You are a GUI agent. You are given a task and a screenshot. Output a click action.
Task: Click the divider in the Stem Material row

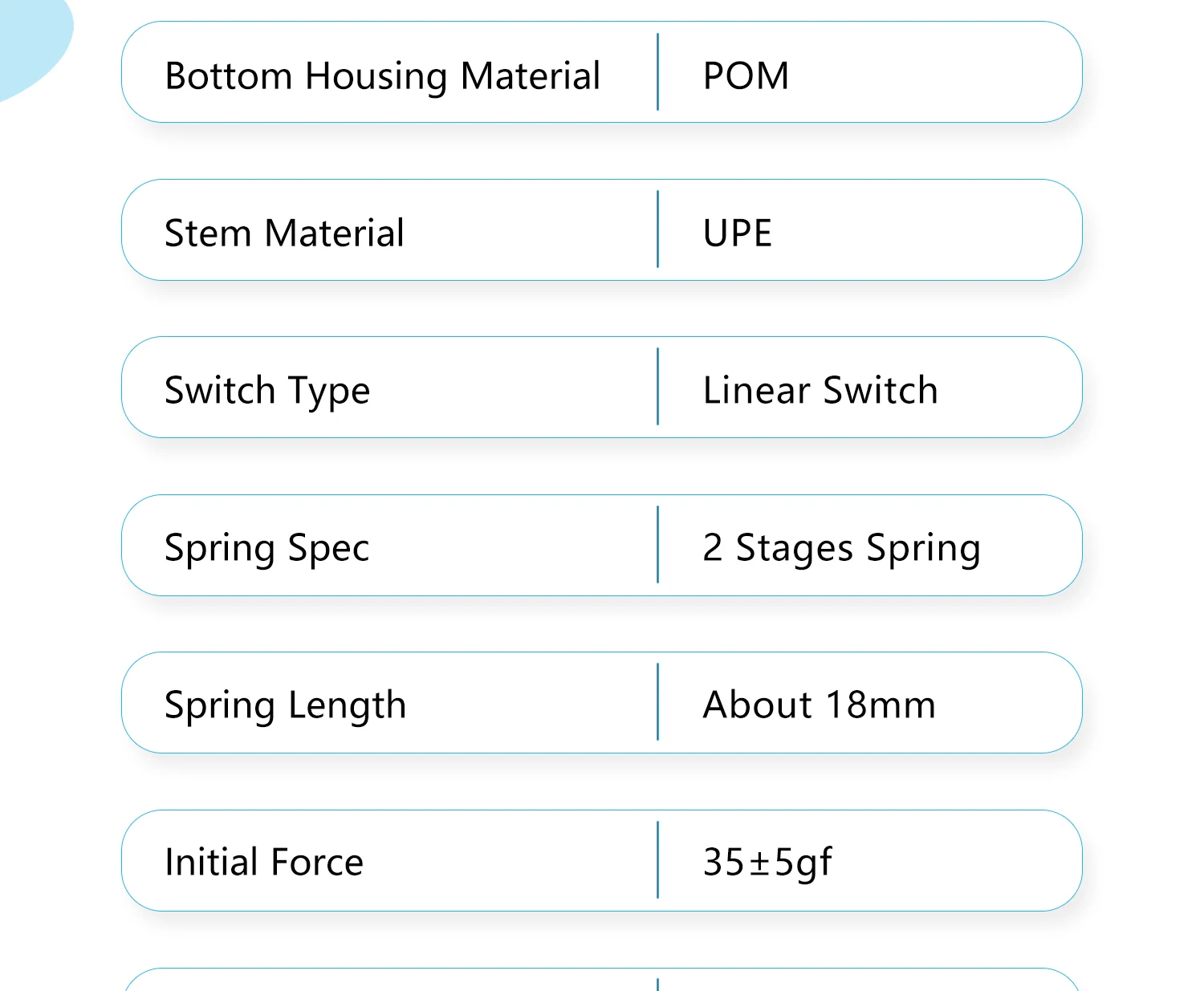tap(658, 229)
